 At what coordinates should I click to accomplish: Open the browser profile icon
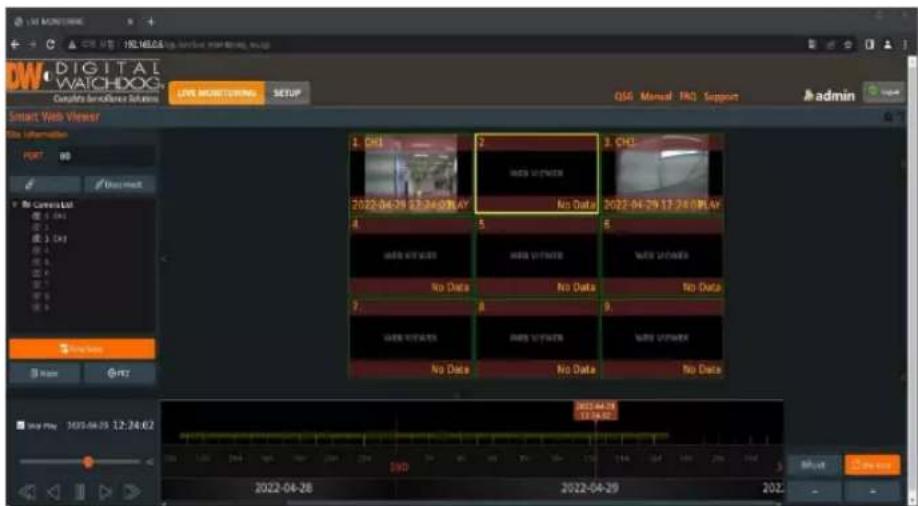click(888, 45)
